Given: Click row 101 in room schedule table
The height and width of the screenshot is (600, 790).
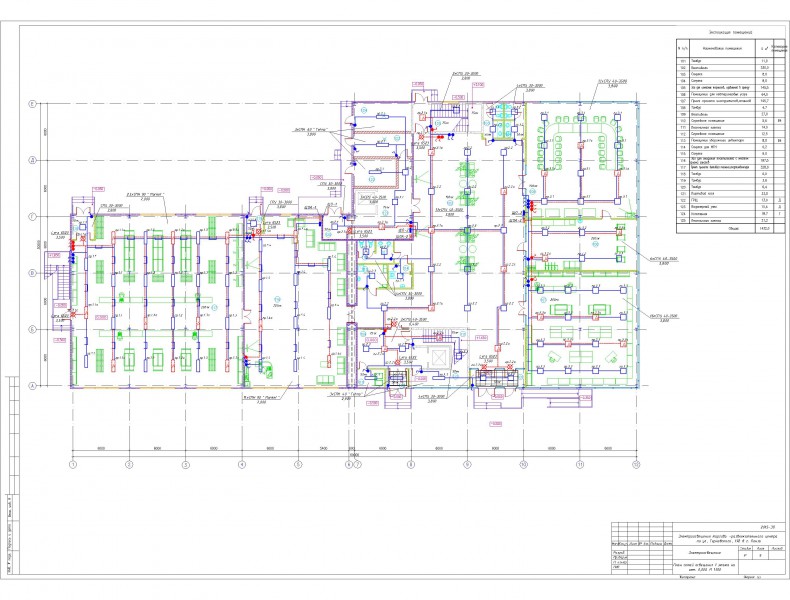Looking at the screenshot, I should click(732, 60).
